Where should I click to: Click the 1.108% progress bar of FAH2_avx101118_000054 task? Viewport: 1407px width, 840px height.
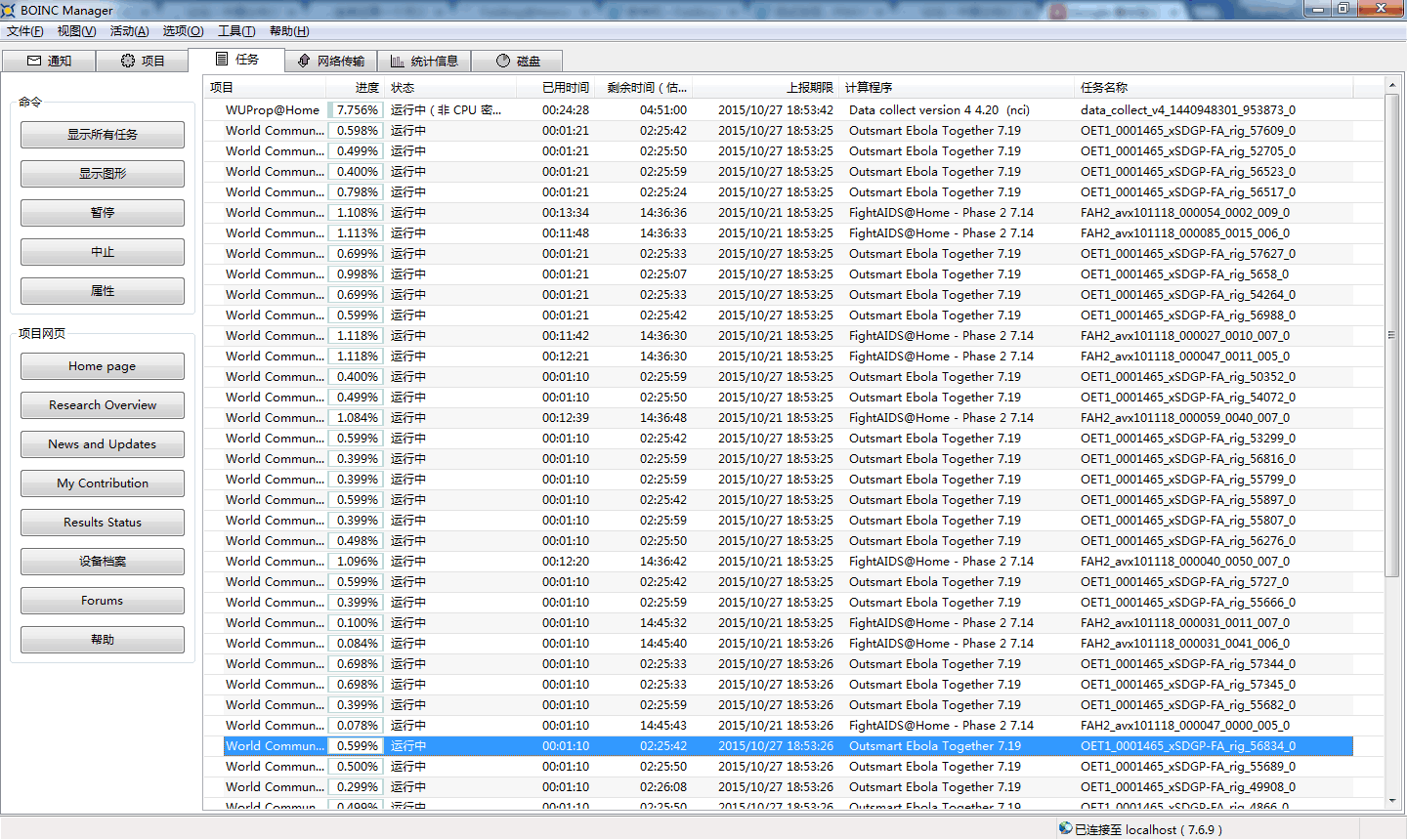356,213
